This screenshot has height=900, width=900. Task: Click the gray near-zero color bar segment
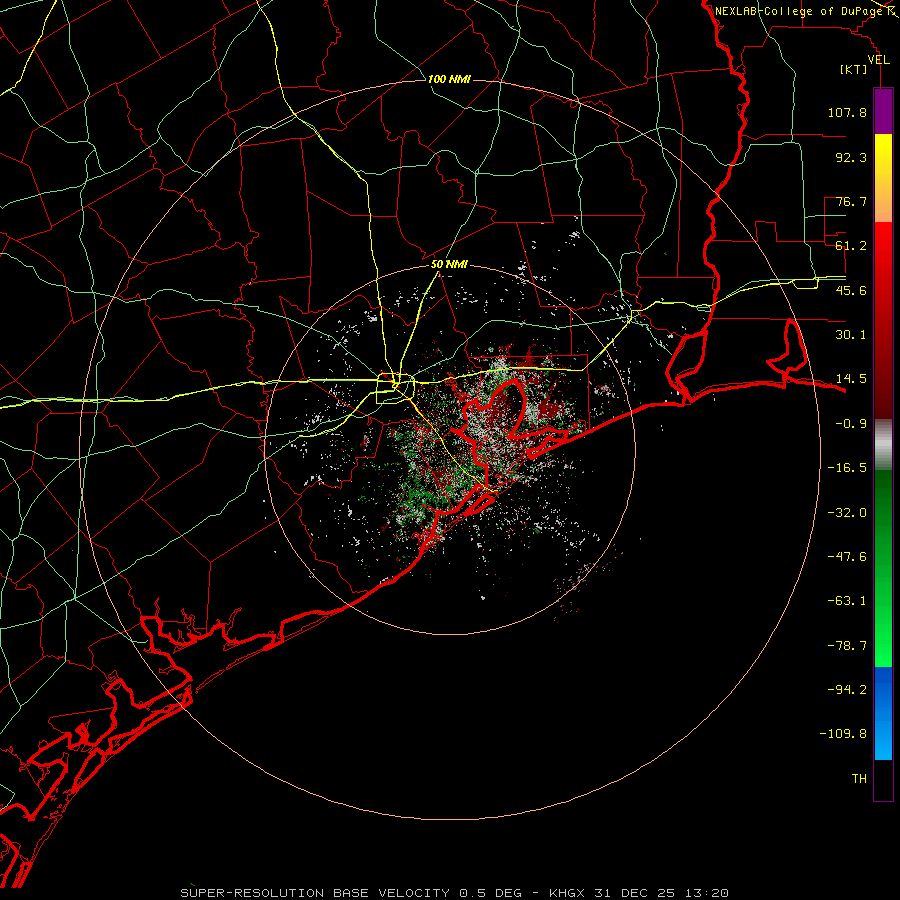point(883,445)
